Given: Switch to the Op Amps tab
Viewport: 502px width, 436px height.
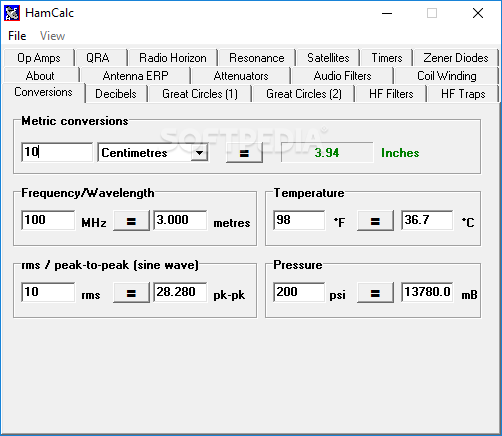Looking at the screenshot, I should point(39,58).
